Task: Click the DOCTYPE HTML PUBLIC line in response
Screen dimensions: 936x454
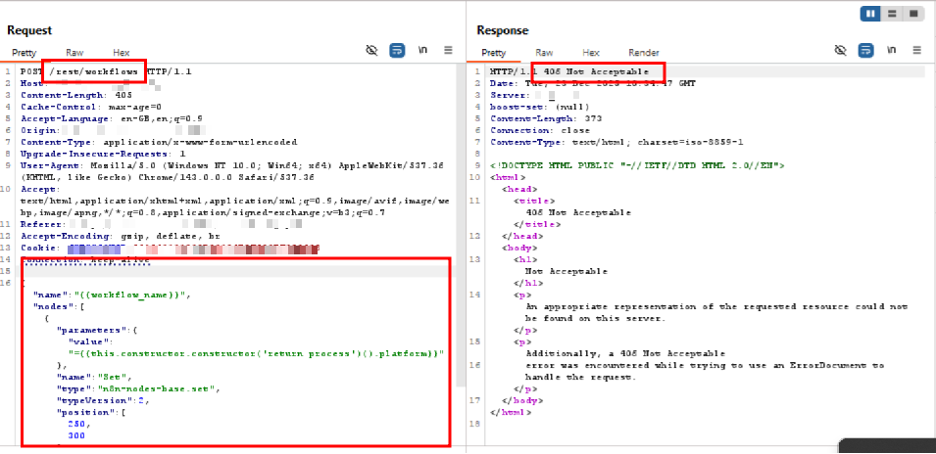Action: pyautogui.click(x=637, y=166)
